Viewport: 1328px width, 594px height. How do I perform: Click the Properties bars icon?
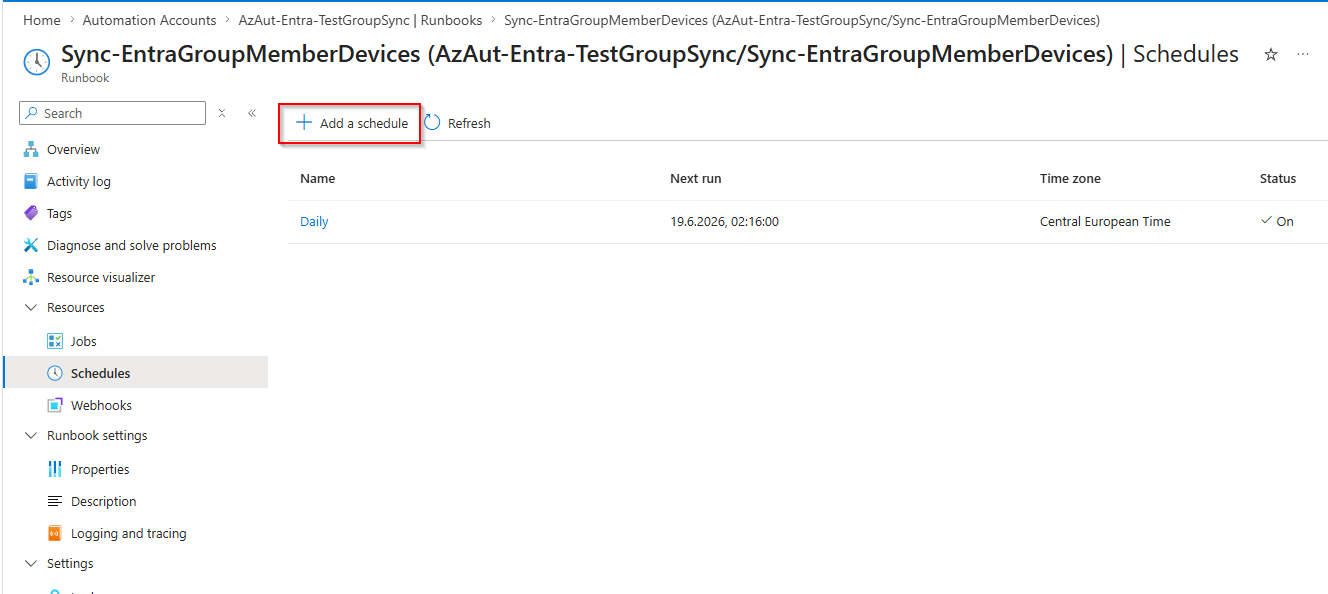tap(55, 470)
